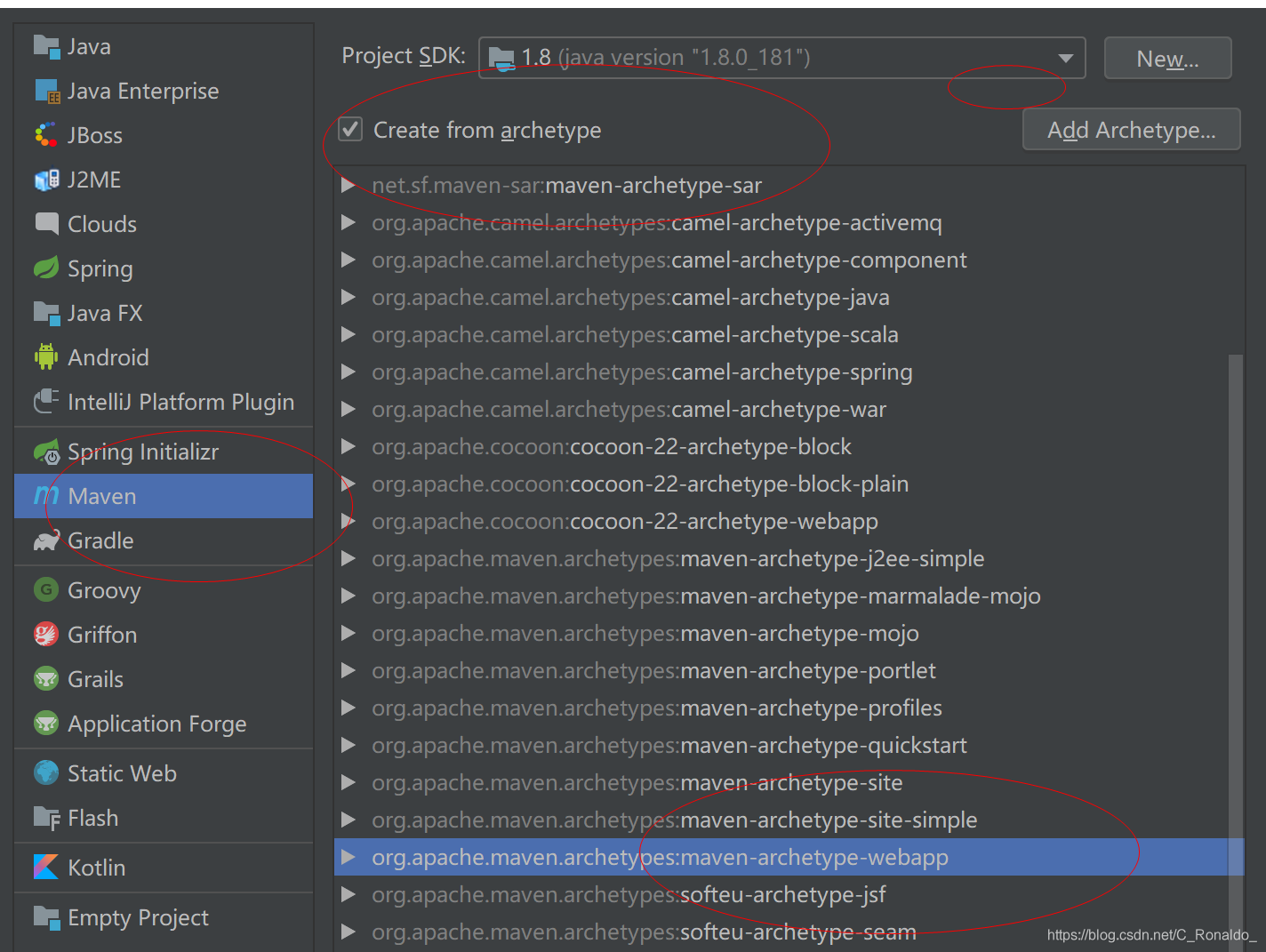Click the J2ME icon
Image resolution: width=1266 pixels, height=952 pixels.
coord(46,180)
